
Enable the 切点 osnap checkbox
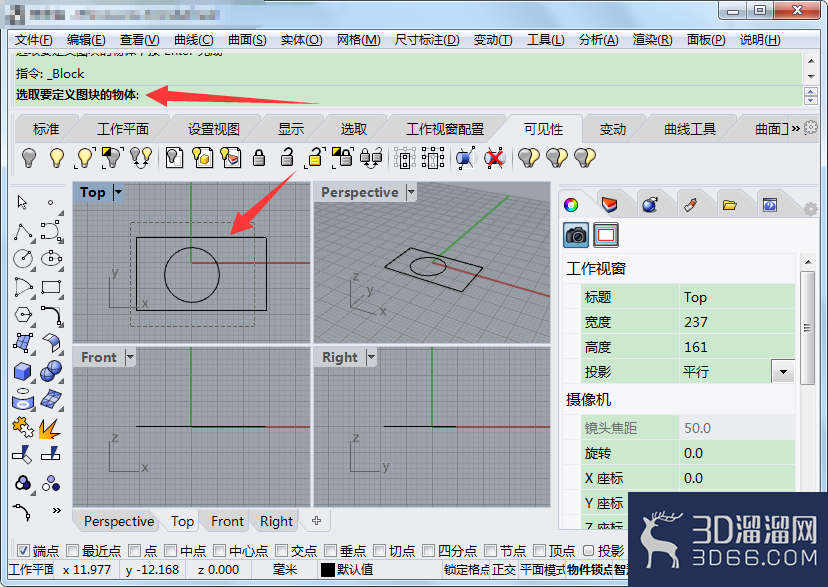tap(380, 551)
